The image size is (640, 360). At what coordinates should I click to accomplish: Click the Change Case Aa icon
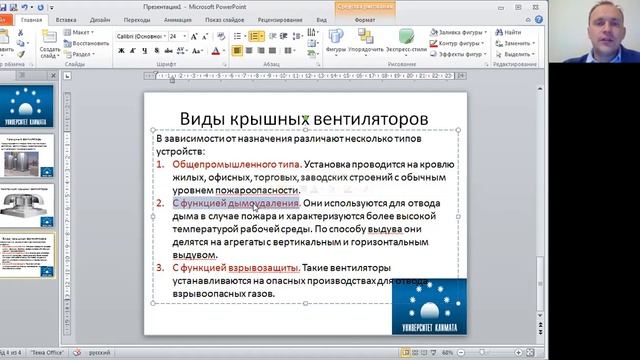click(x=197, y=51)
